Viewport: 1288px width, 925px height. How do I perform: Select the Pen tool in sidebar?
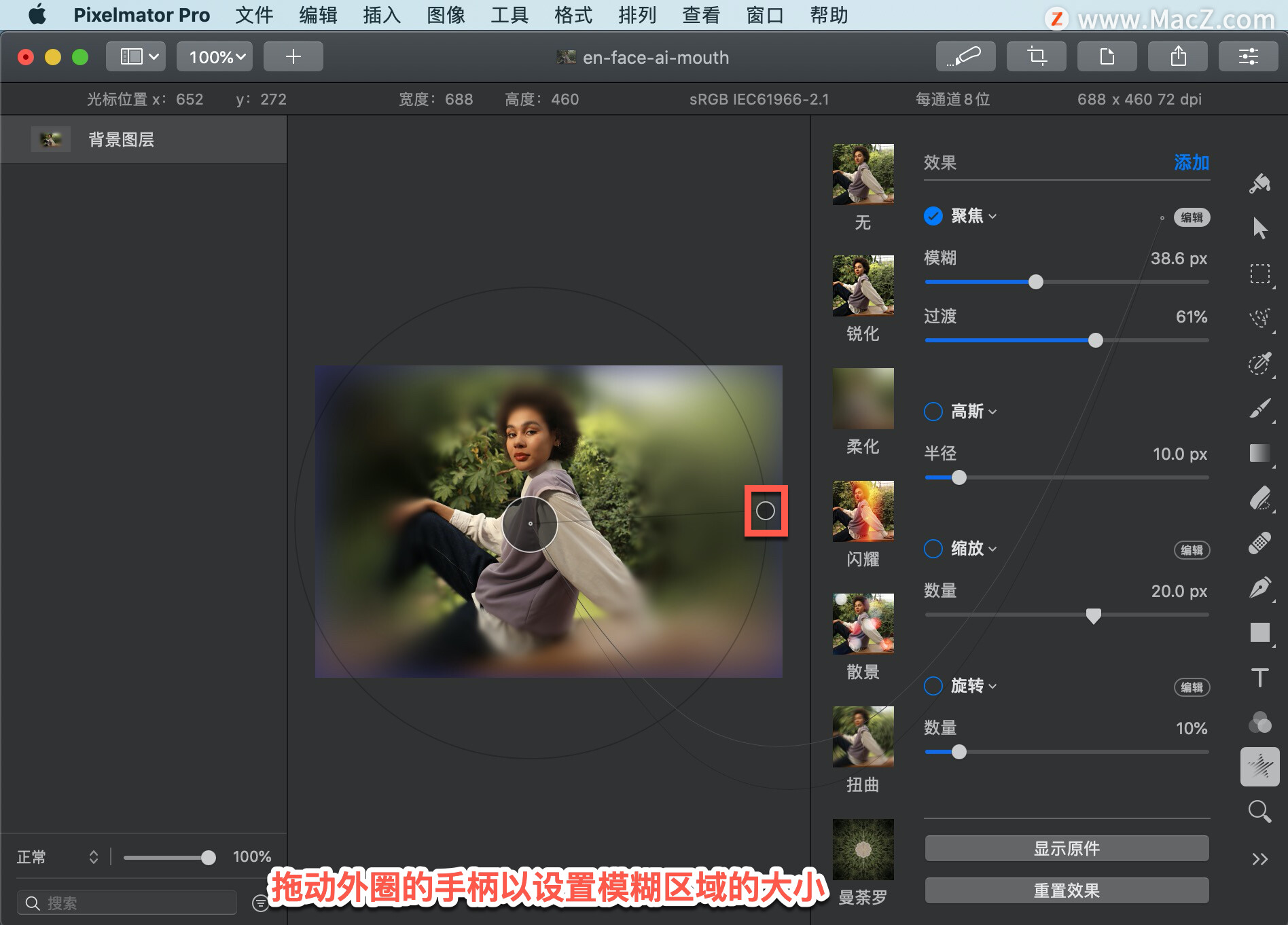click(1259, 587)
